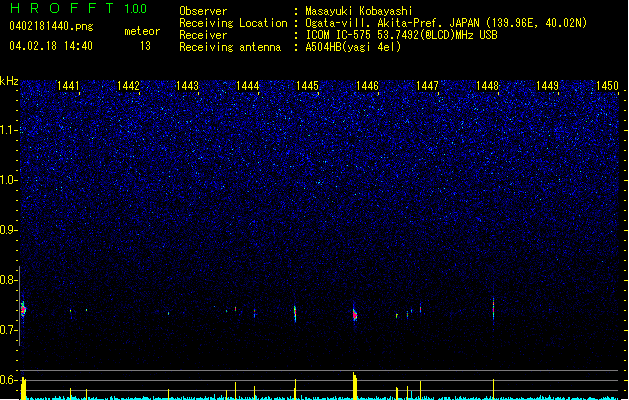This screenshot has height=400, width=629.
Task: Click the meteor count value 13
Action: (145, 46)
